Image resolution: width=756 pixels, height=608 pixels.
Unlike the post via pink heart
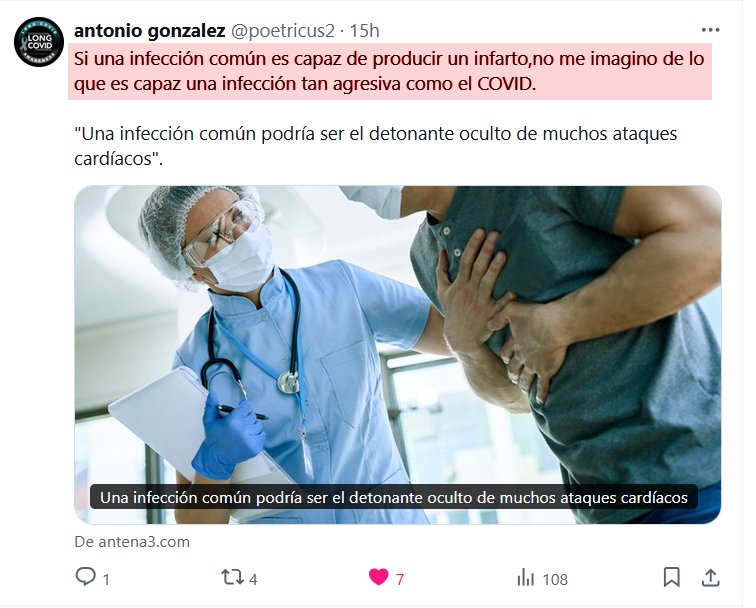(x=378, y=577)
